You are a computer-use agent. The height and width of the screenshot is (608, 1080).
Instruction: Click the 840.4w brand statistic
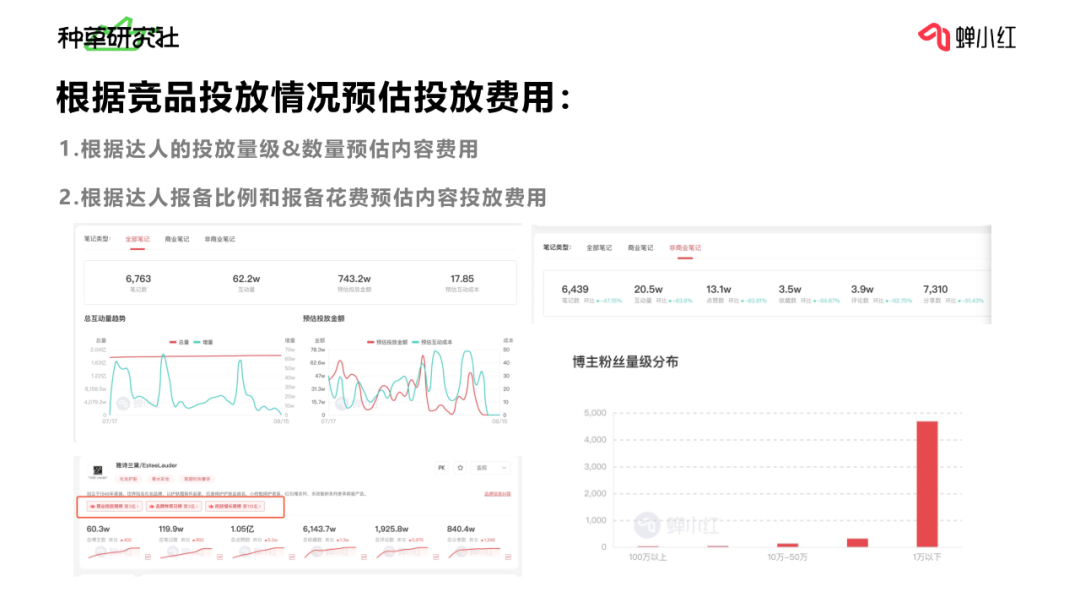click(x=461, y=529)
